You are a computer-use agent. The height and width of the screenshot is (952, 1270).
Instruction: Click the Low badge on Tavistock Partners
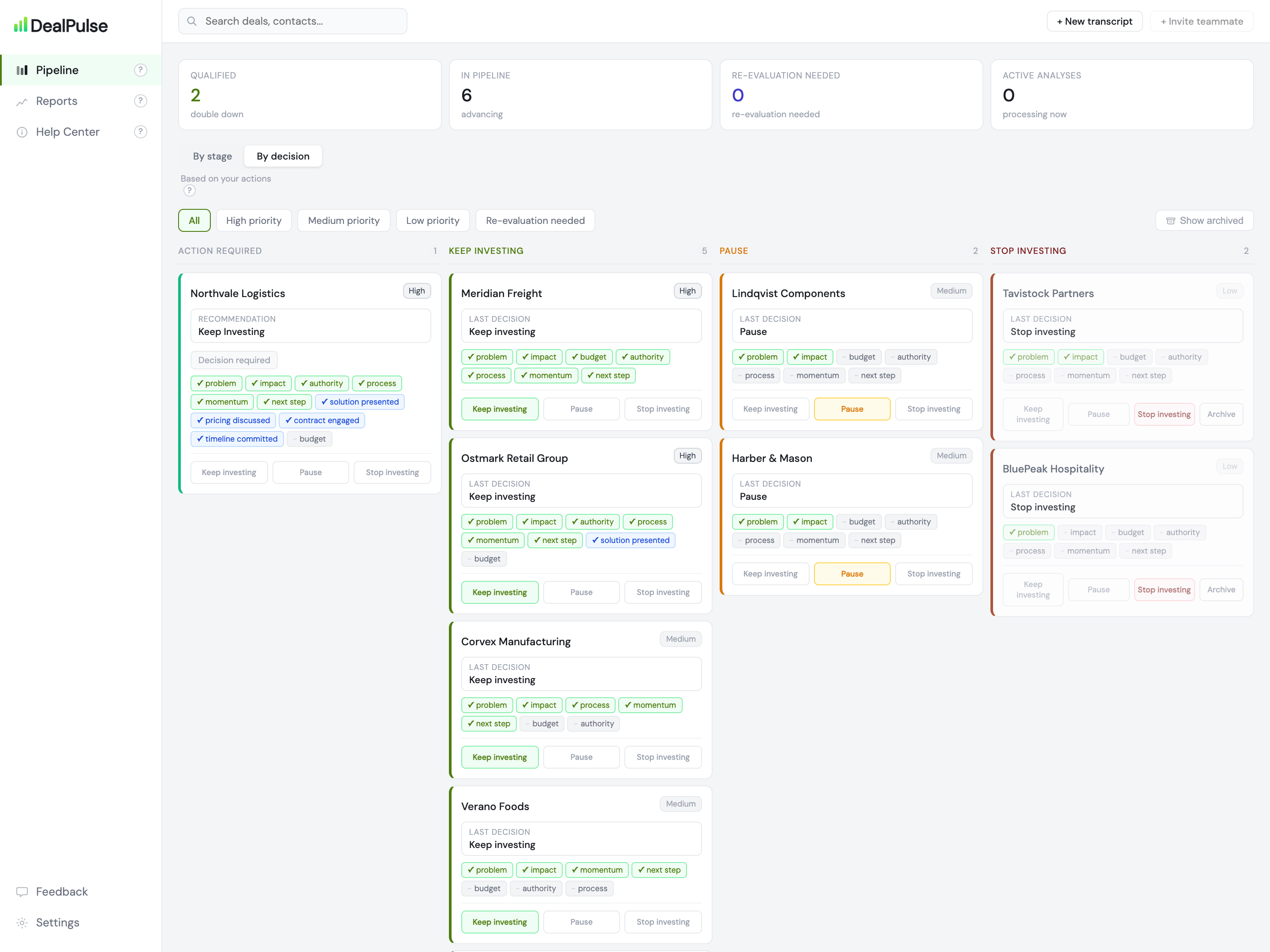(x=1230, y=291)
